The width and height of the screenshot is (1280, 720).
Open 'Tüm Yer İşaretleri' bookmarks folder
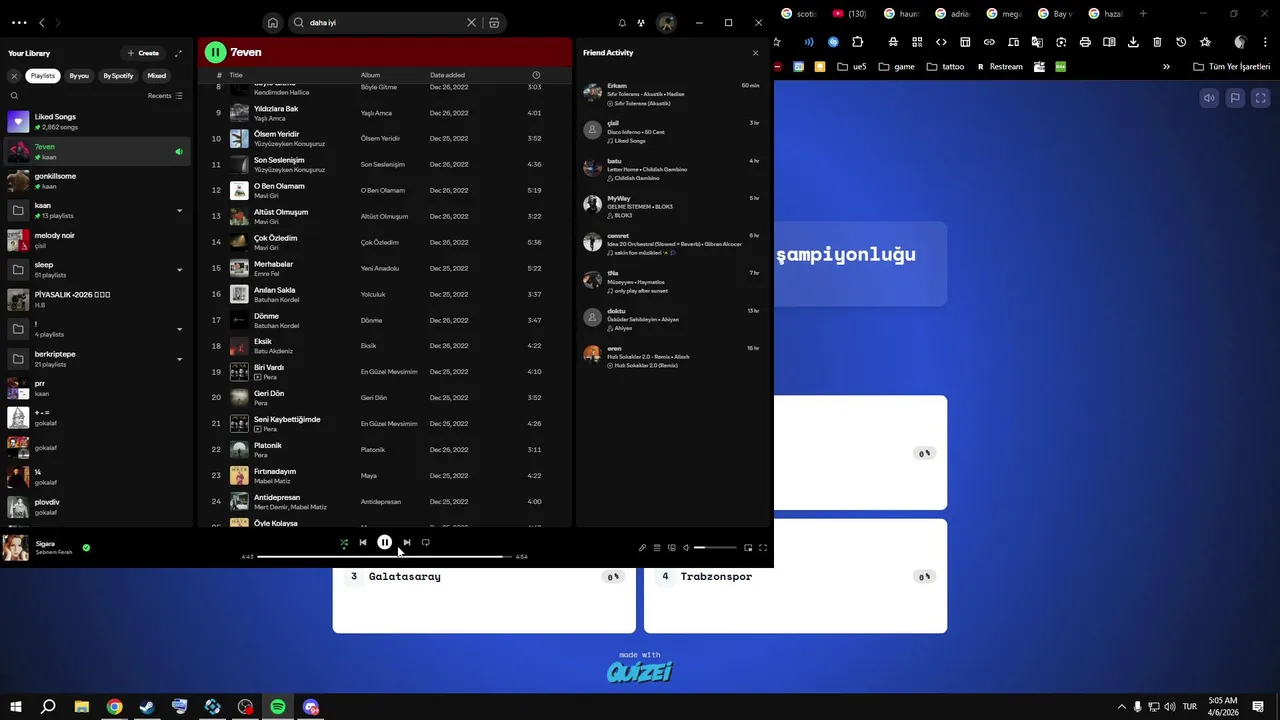(1232, 67)
